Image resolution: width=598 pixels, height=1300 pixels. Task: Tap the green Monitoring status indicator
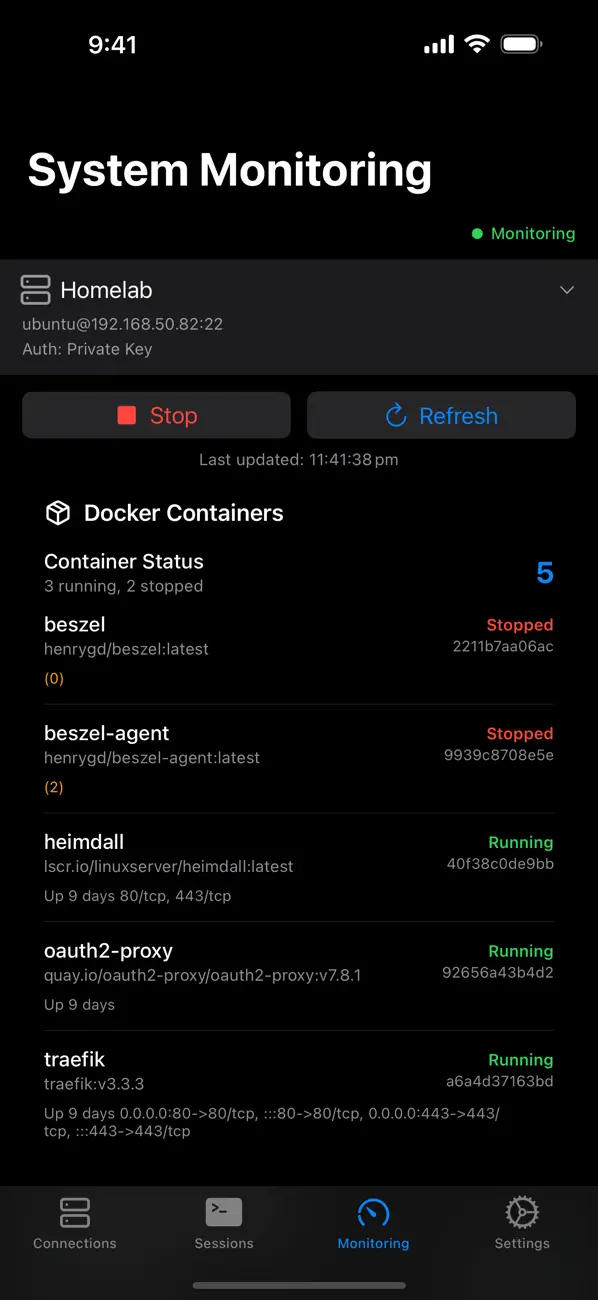click(476, 233)
